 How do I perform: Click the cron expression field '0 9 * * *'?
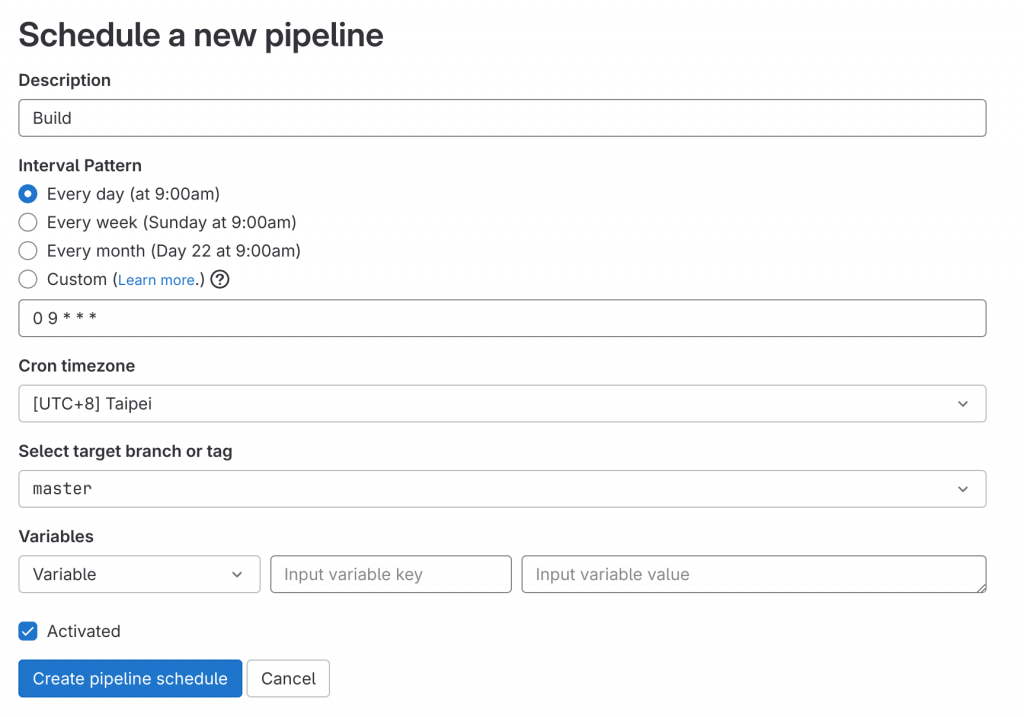[x=502, y=318]
